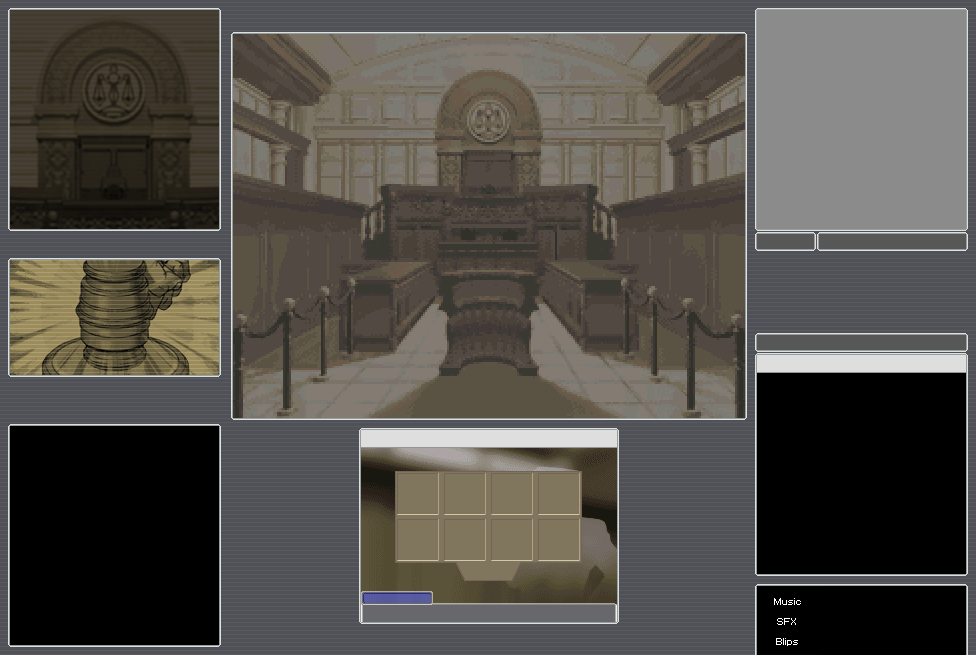Screen dimensions: 976x655
Task: Select the fourth emote slot in top row
Action: [x=558, y=493]
